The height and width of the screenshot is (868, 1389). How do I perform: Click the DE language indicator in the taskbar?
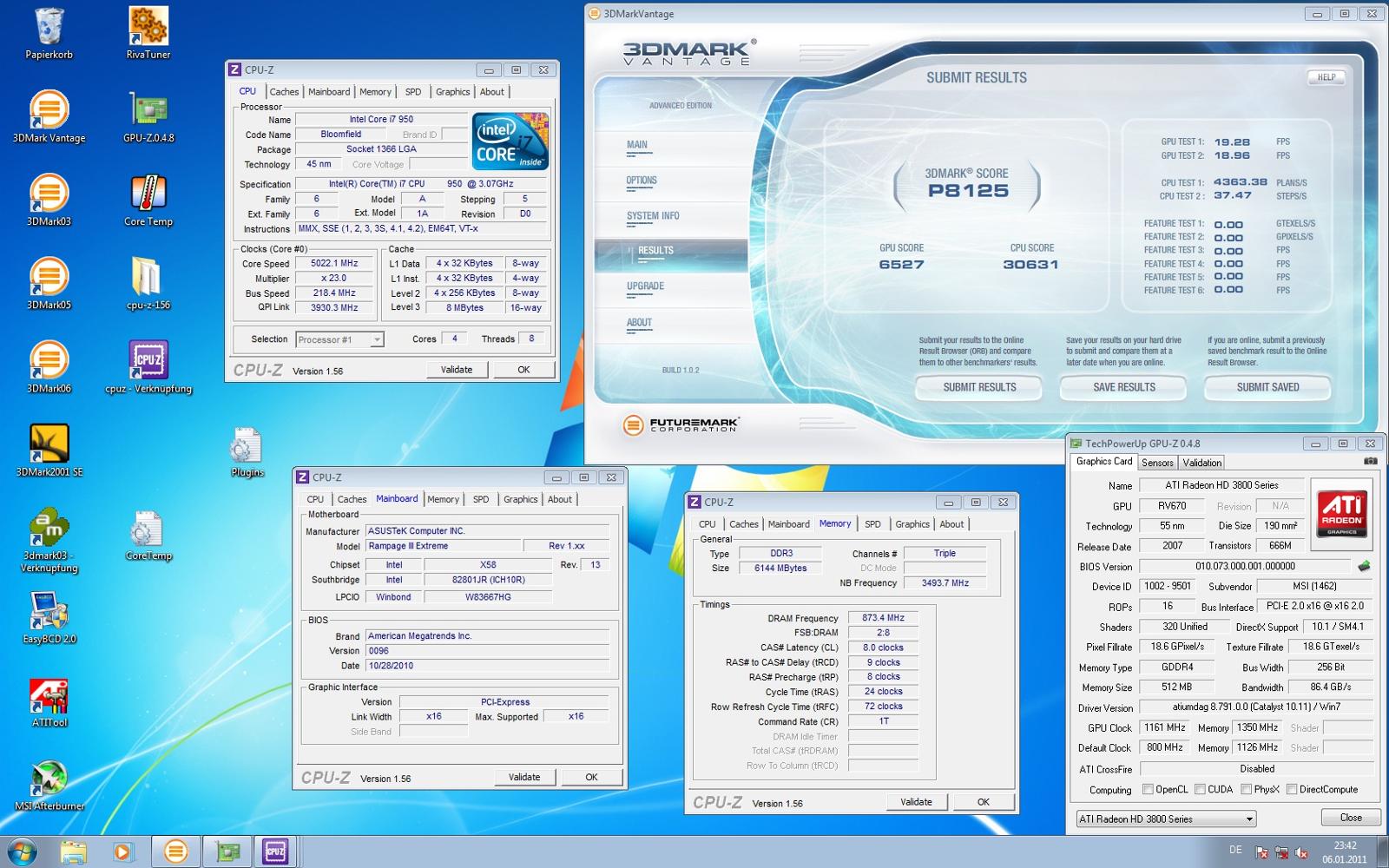click(x=1235, y=850)
